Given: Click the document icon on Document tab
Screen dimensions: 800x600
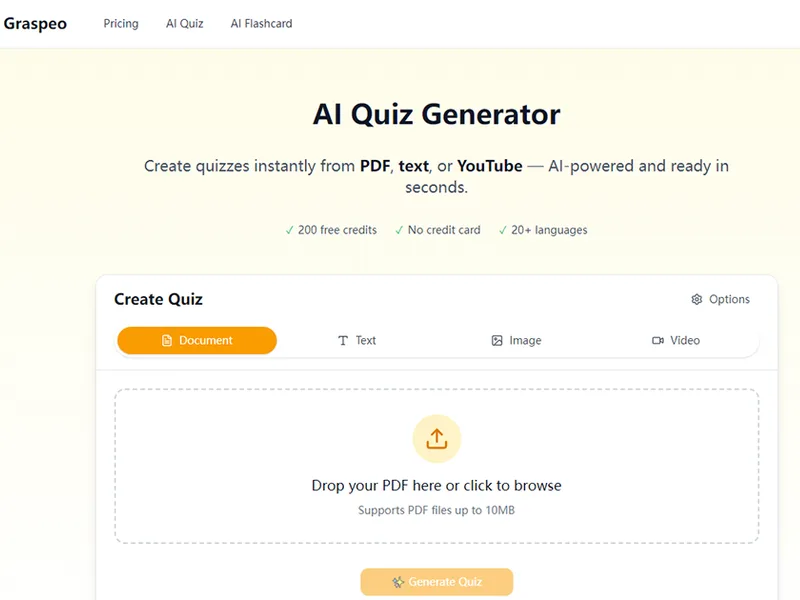Looking at the screenshot, I should [x=167, y=340].
